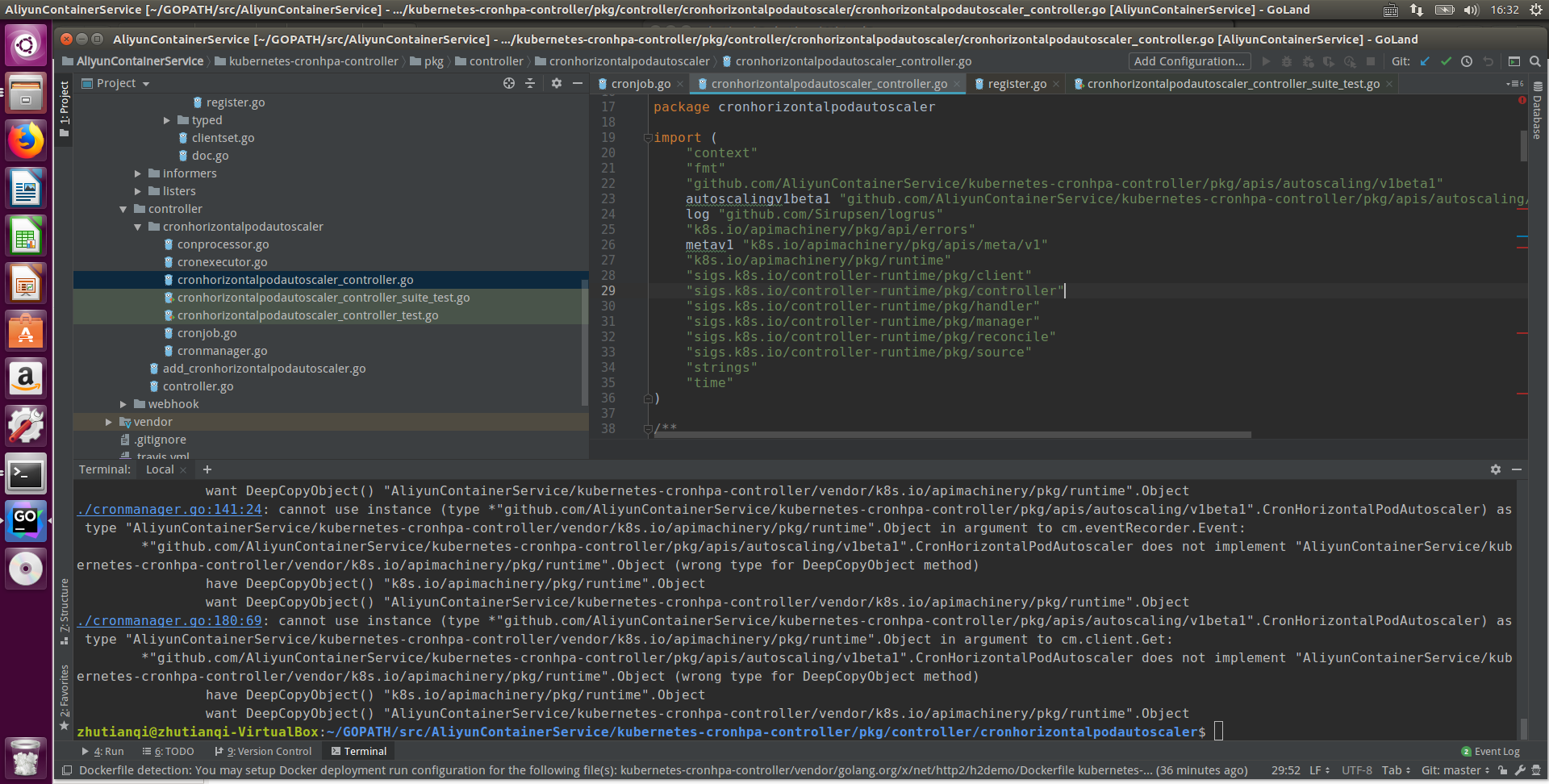Collapse all nodes in the Project panel
This screenshot has height=784, width=1549.
tap(529, 83)
